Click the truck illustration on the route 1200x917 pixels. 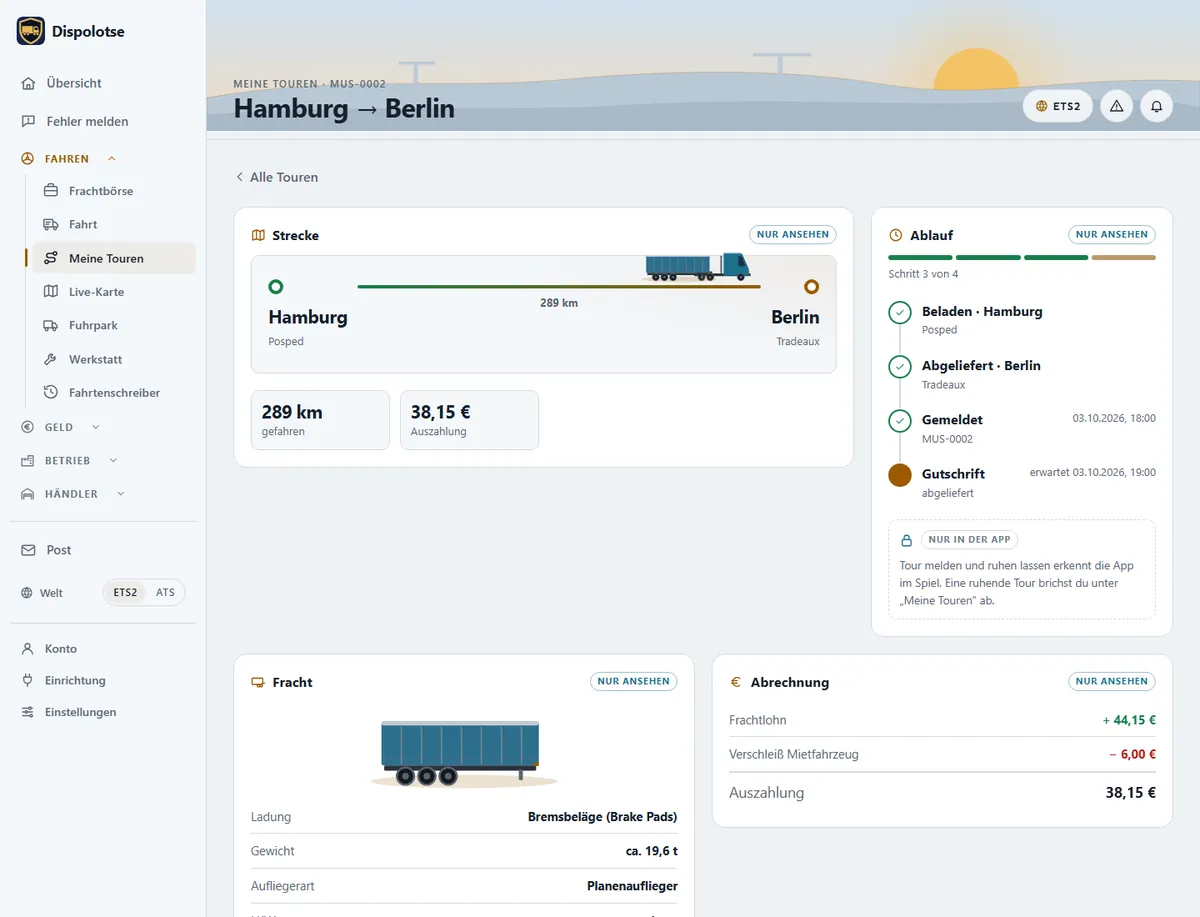coord(698,266)
